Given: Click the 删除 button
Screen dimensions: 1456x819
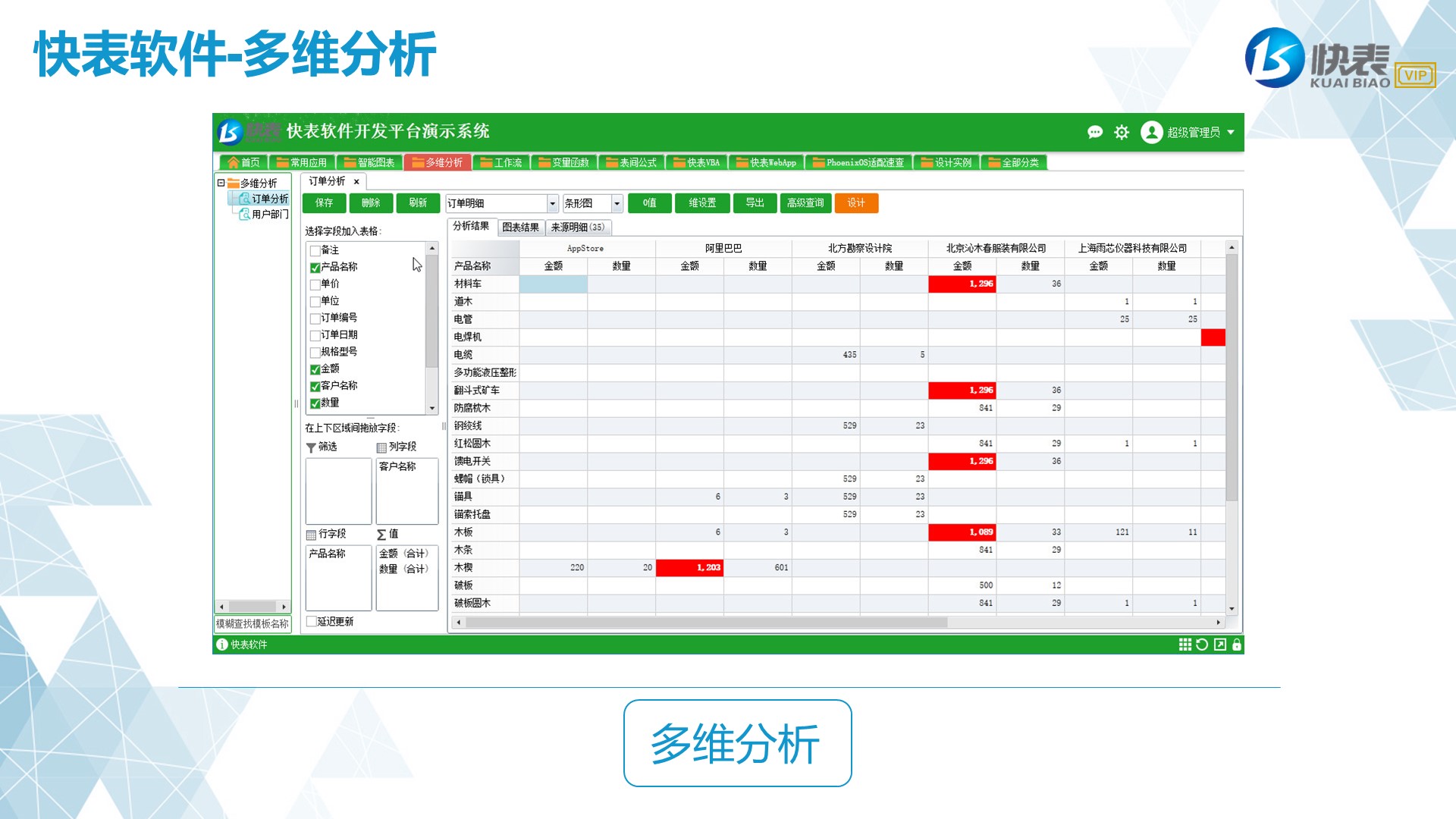Looking at the screenshot, I should click(371, 203).
